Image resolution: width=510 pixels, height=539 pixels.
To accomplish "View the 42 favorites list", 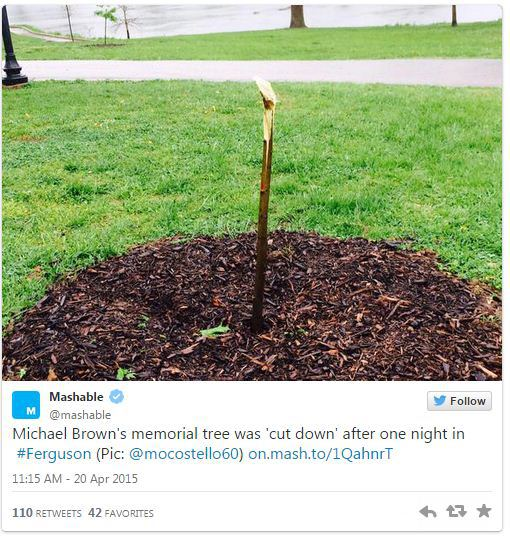I will coord(121,513).
